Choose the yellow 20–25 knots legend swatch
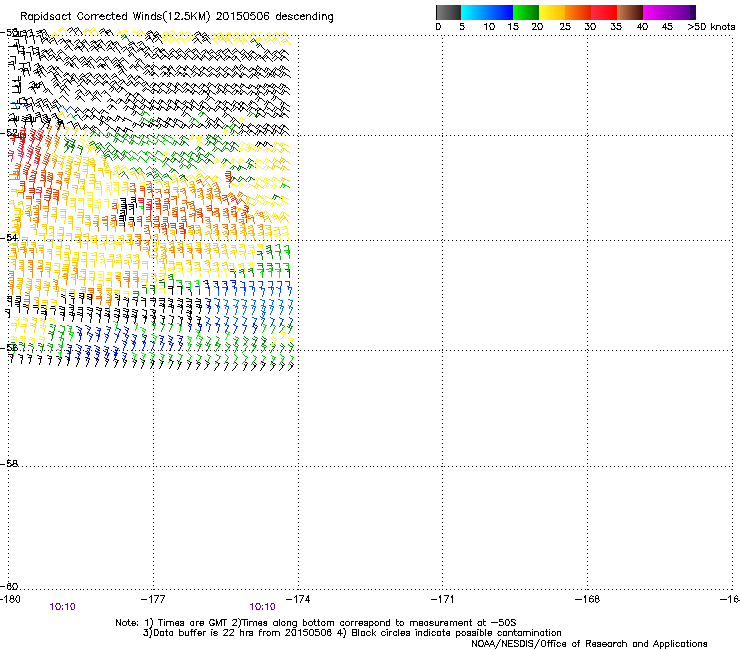740x650 pixels. pos(552,12)
